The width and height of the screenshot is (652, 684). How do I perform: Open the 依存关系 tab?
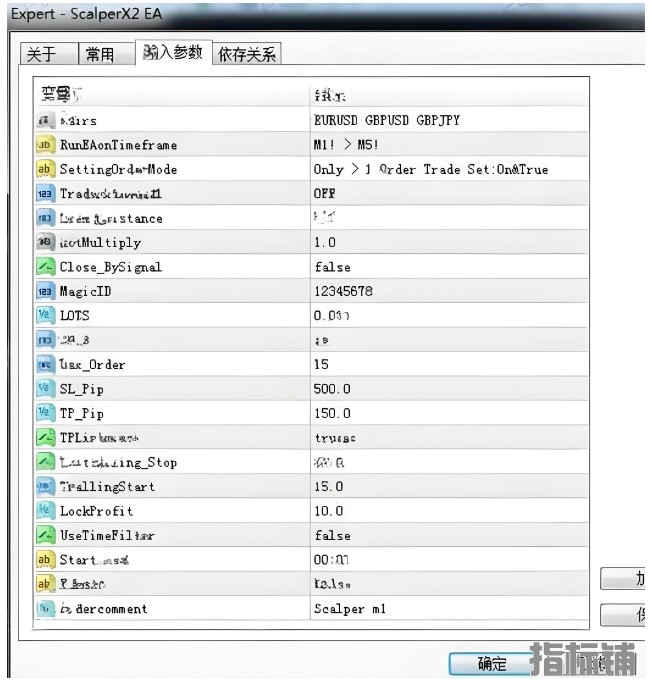coord(247,54)
